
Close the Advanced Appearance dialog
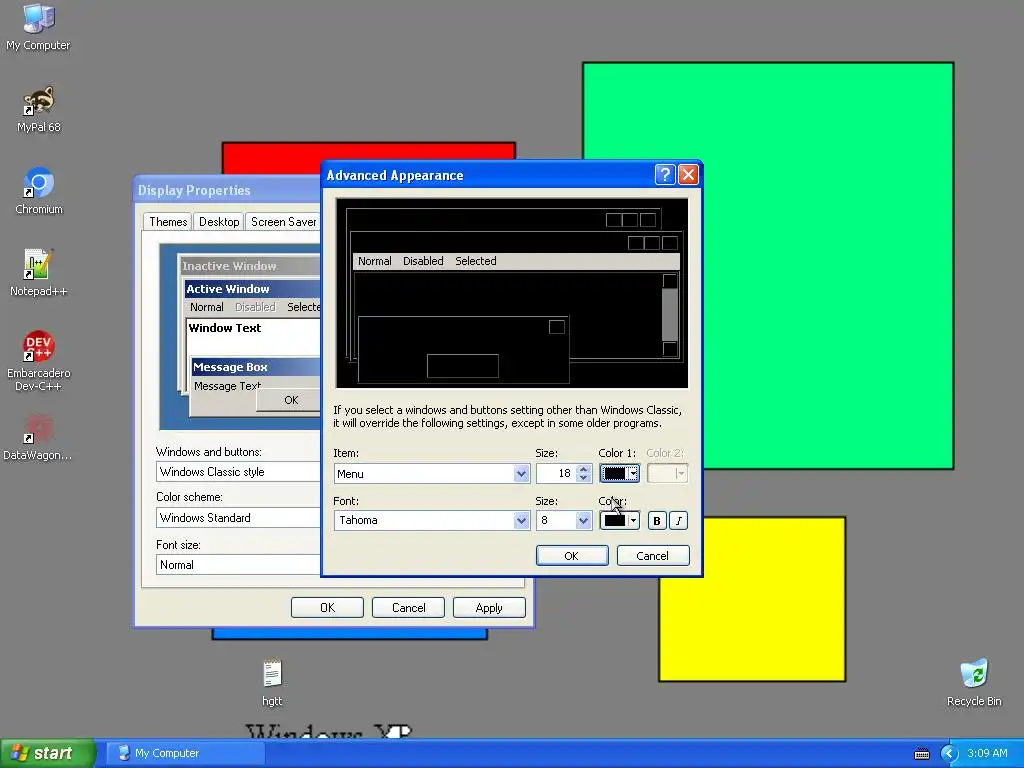tap(688, 174)
